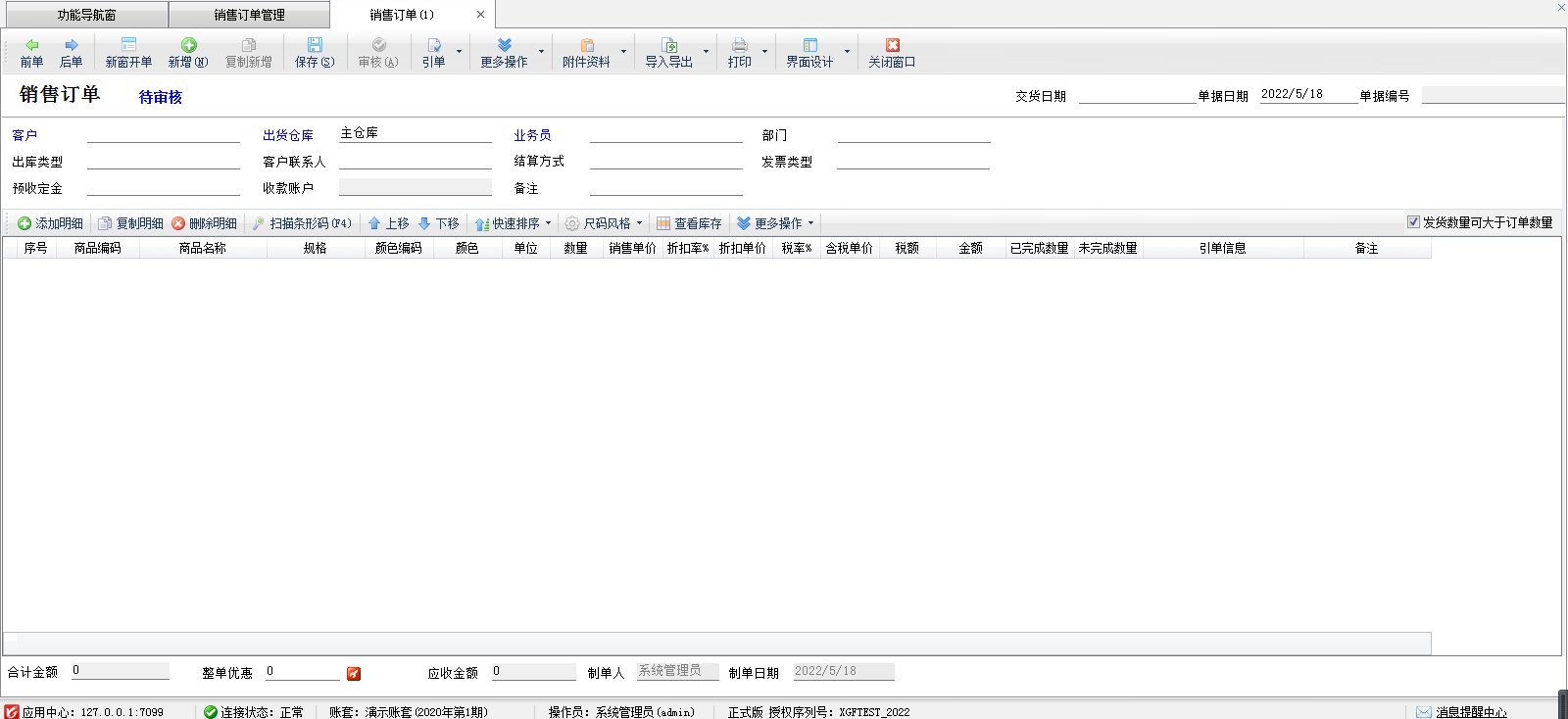Click 添加明细 to add a detail row
This screenshot has width=1568, height=719.
coord(50,223)
